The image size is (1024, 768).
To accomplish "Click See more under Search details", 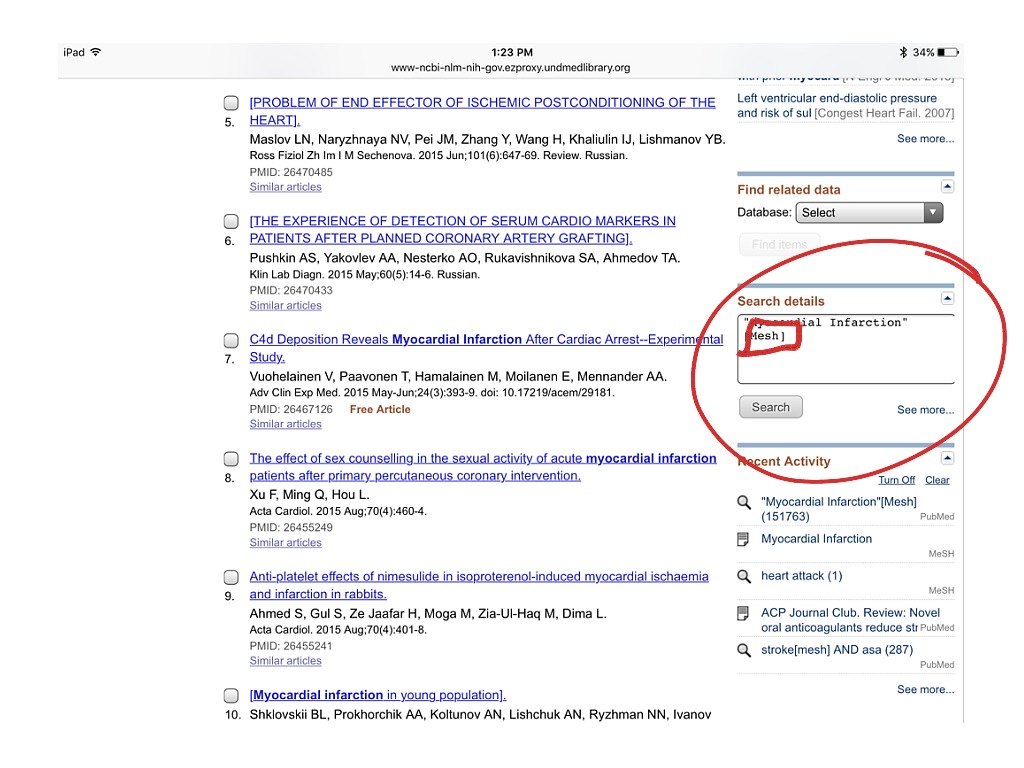I will click(925, 410).
